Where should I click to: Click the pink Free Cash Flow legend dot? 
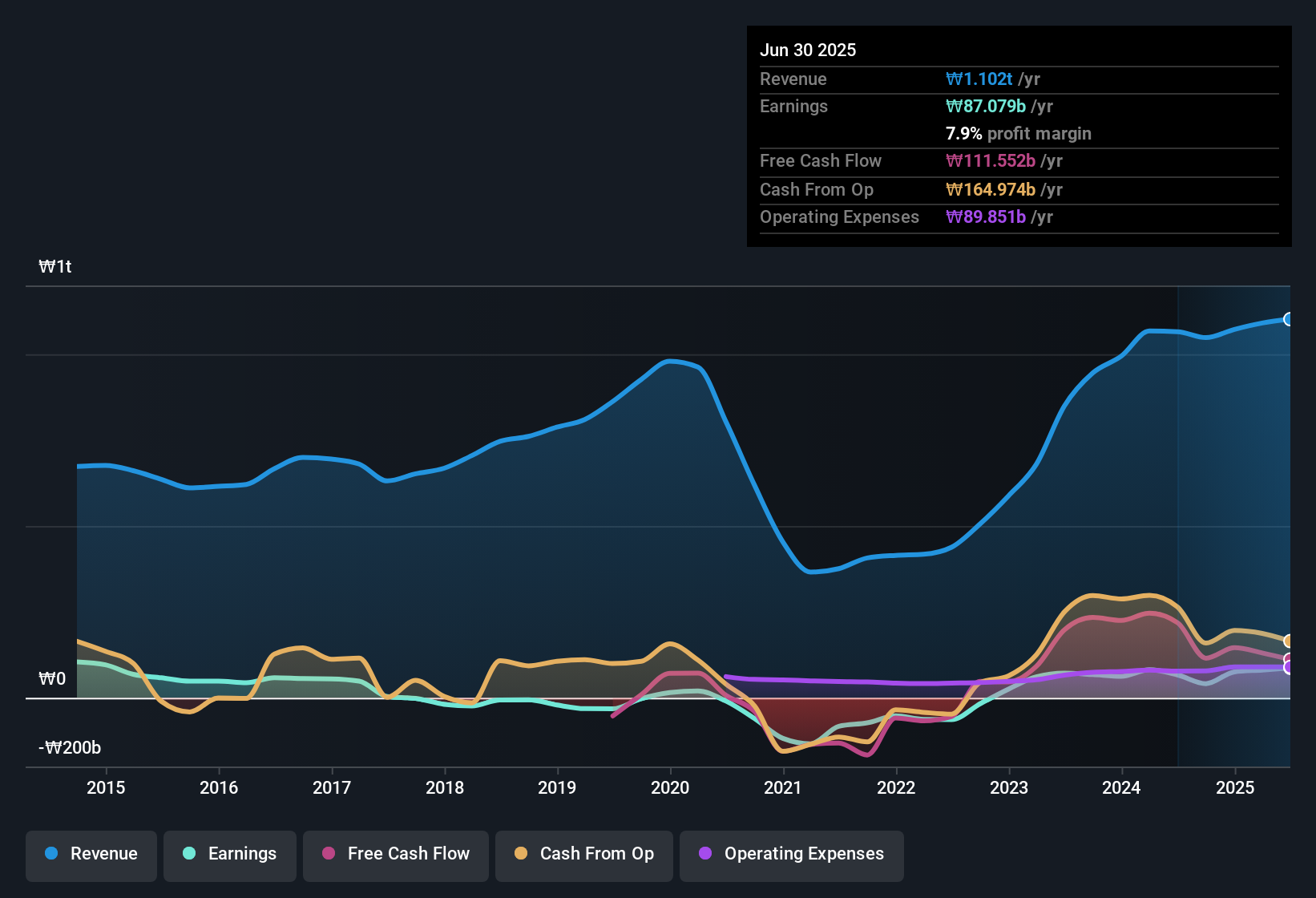tap(328, 854)
